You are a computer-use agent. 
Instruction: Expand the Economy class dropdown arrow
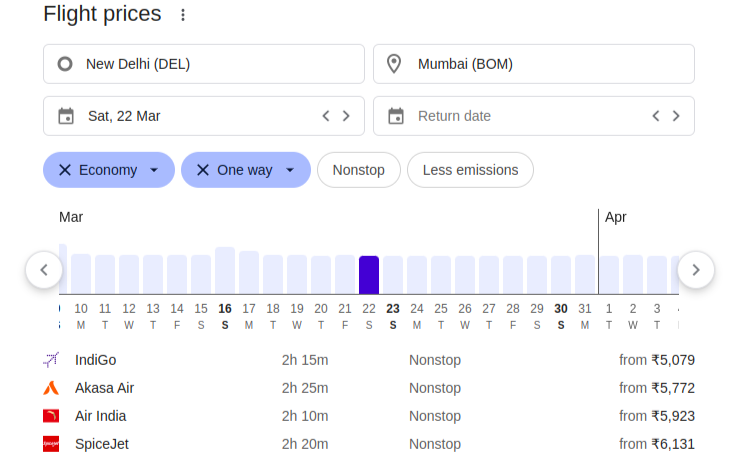pos(154,170)
